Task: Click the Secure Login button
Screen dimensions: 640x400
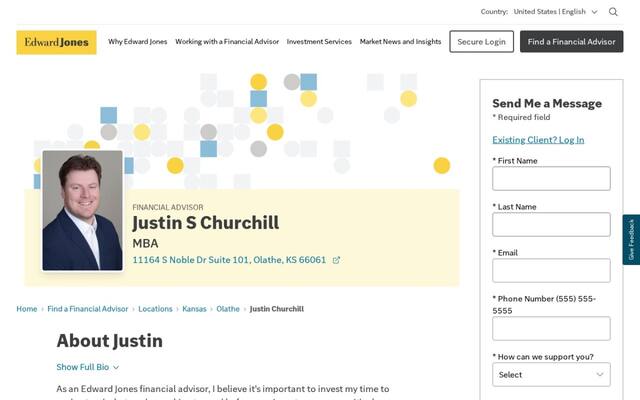Action: pos(482,42)
